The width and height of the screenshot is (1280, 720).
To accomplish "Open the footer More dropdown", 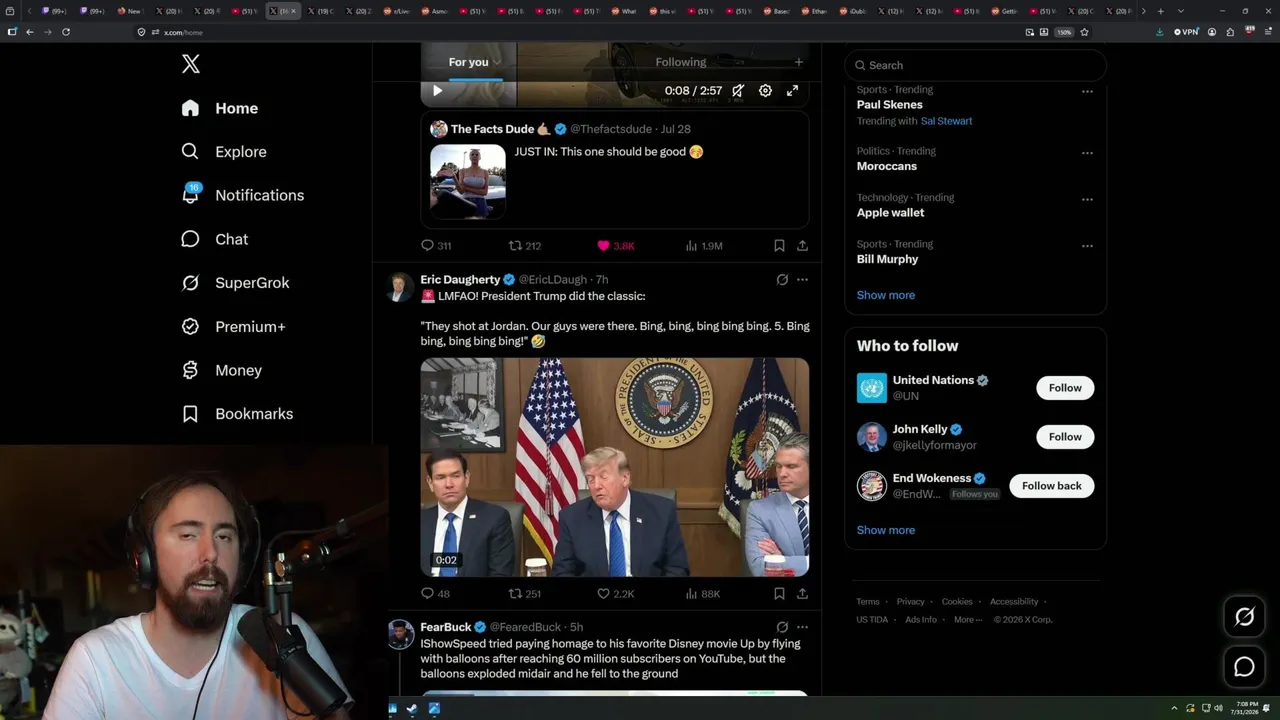I will (967, 620).
